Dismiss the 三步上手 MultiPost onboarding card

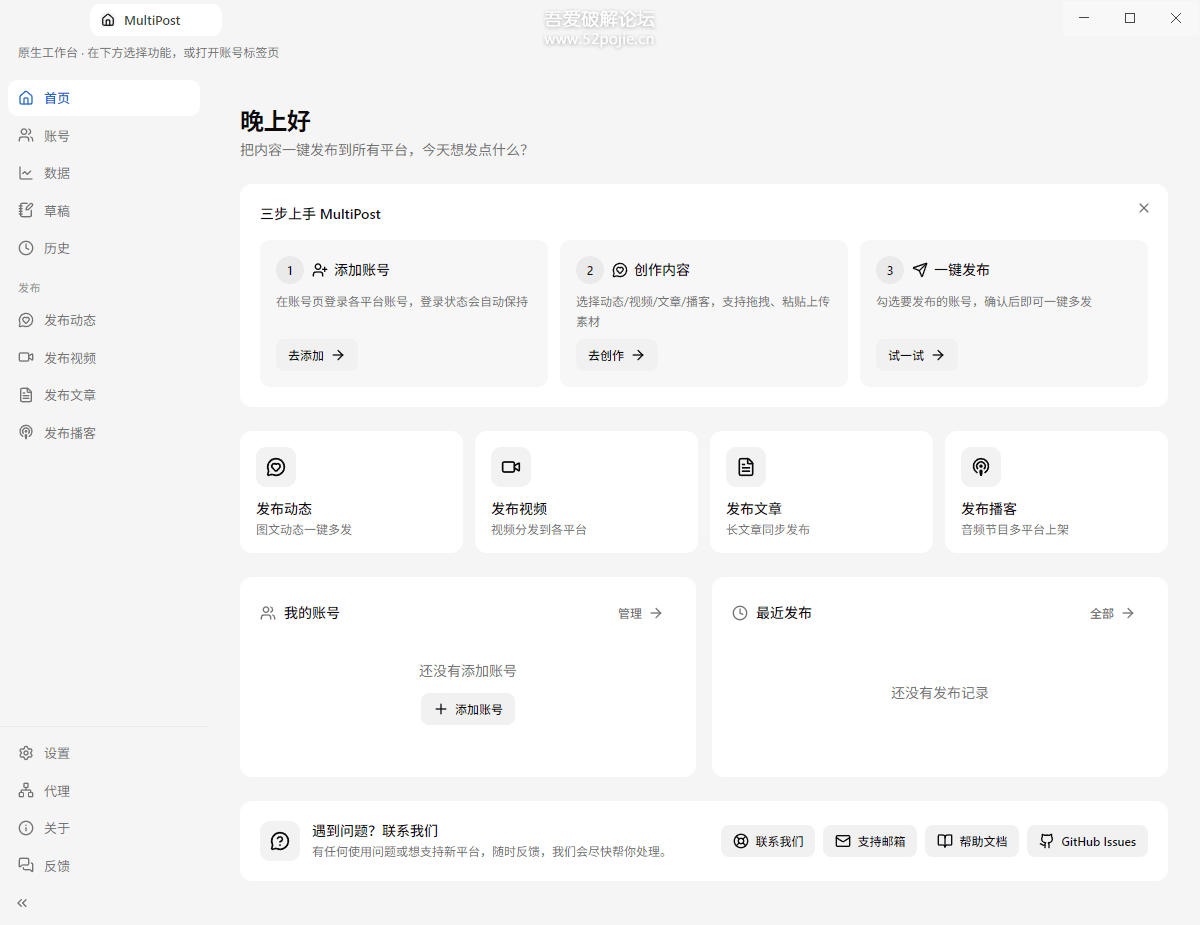[1144, 208]
